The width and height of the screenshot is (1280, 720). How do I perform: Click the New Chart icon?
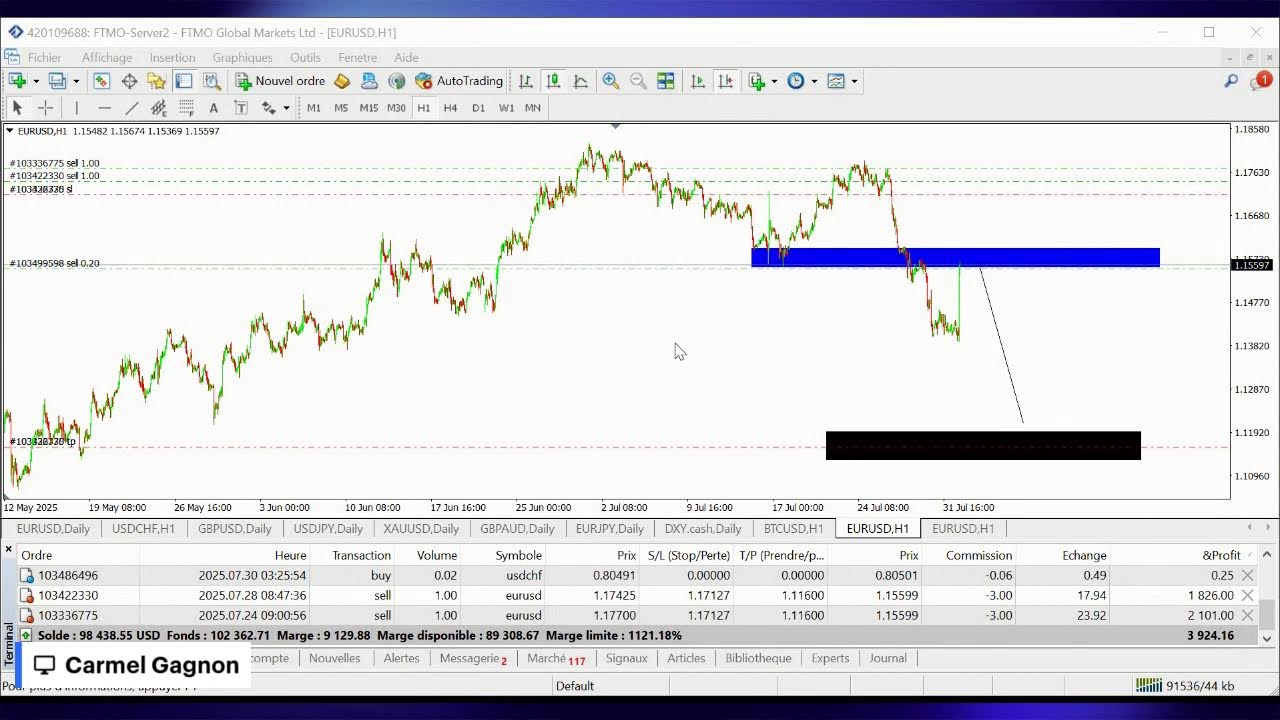coord(17,81)
